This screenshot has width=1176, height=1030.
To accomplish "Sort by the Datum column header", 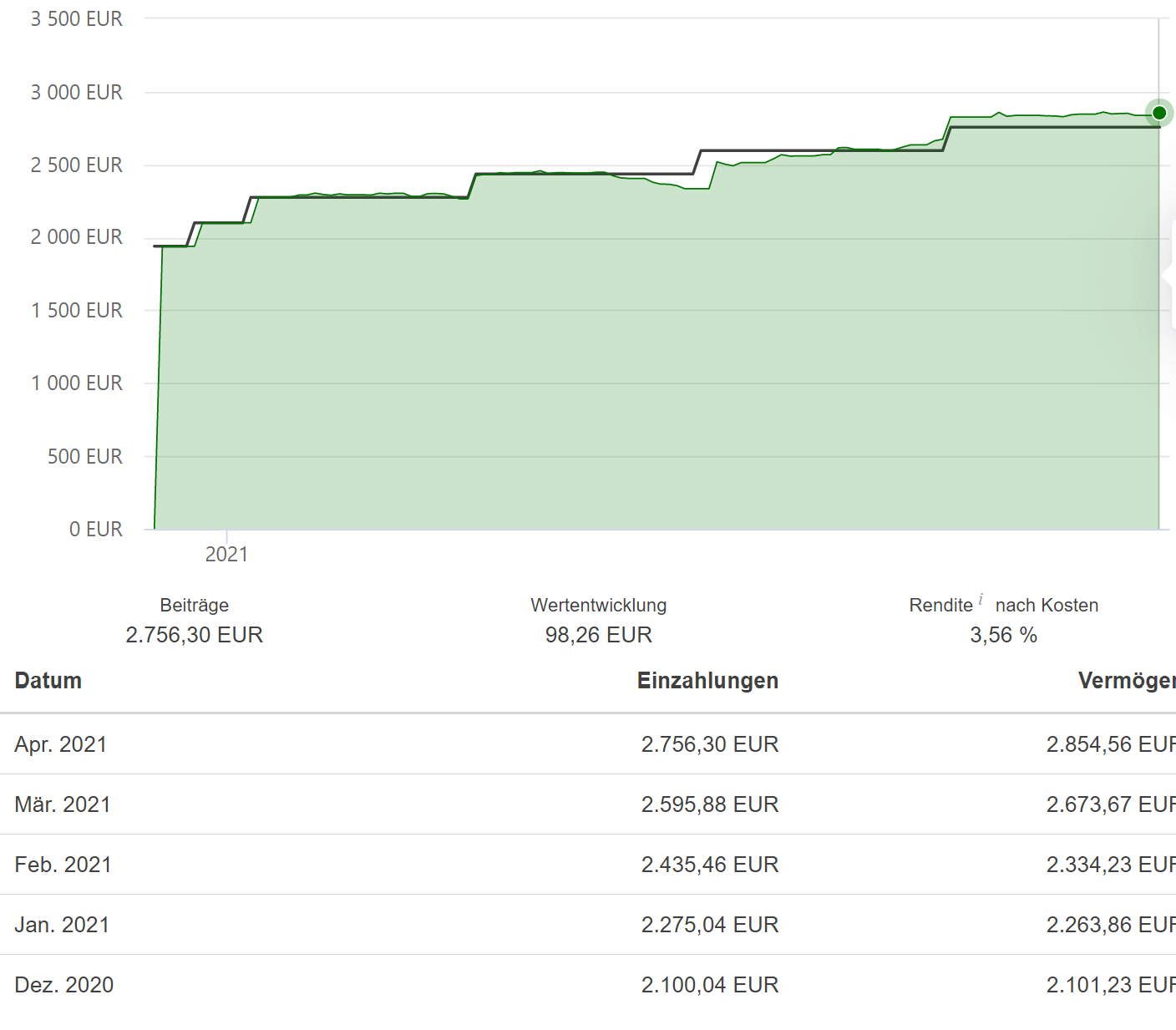I will point(48,681).
